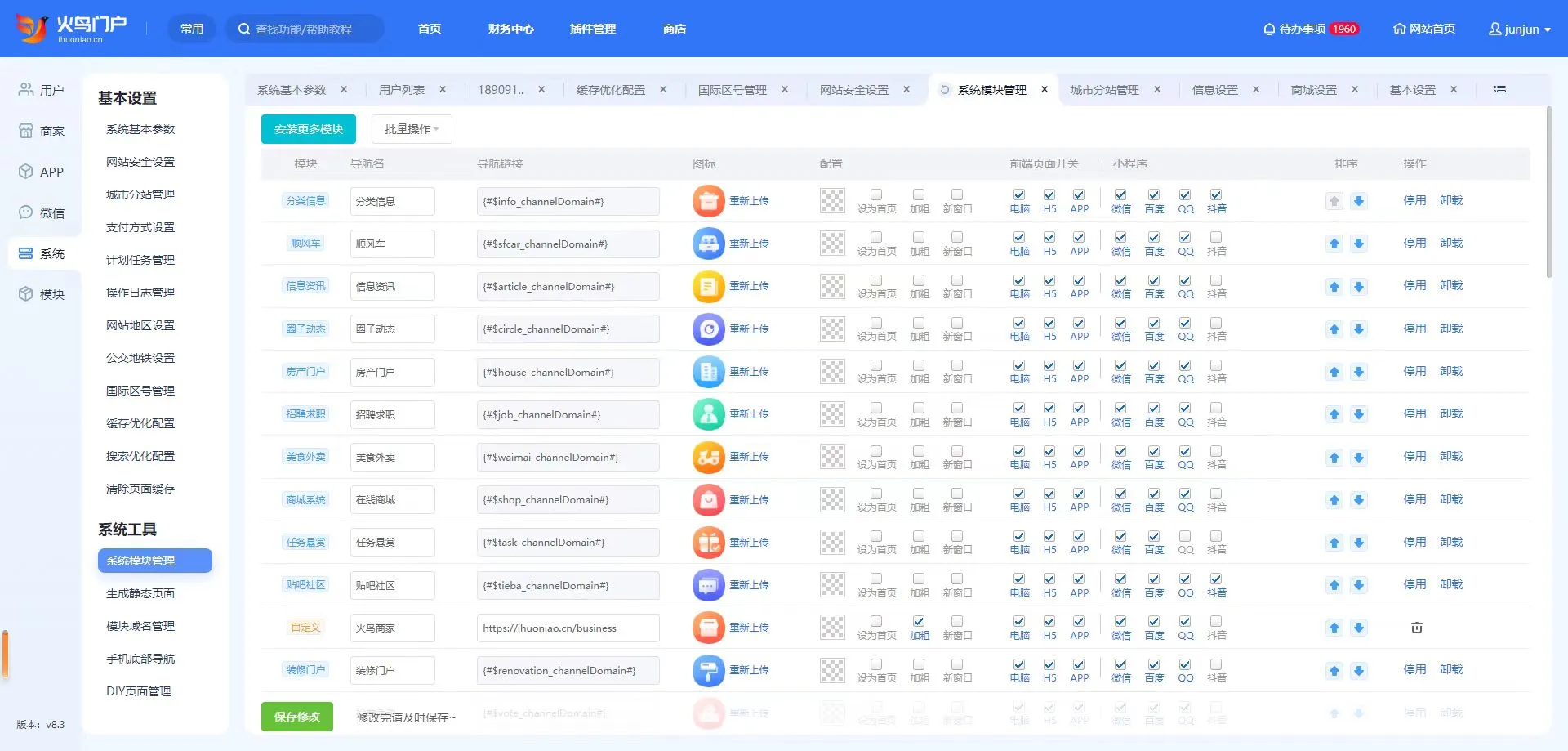Toggle QQ checkbox for 任务悬赏

[x=1185, y=536]
